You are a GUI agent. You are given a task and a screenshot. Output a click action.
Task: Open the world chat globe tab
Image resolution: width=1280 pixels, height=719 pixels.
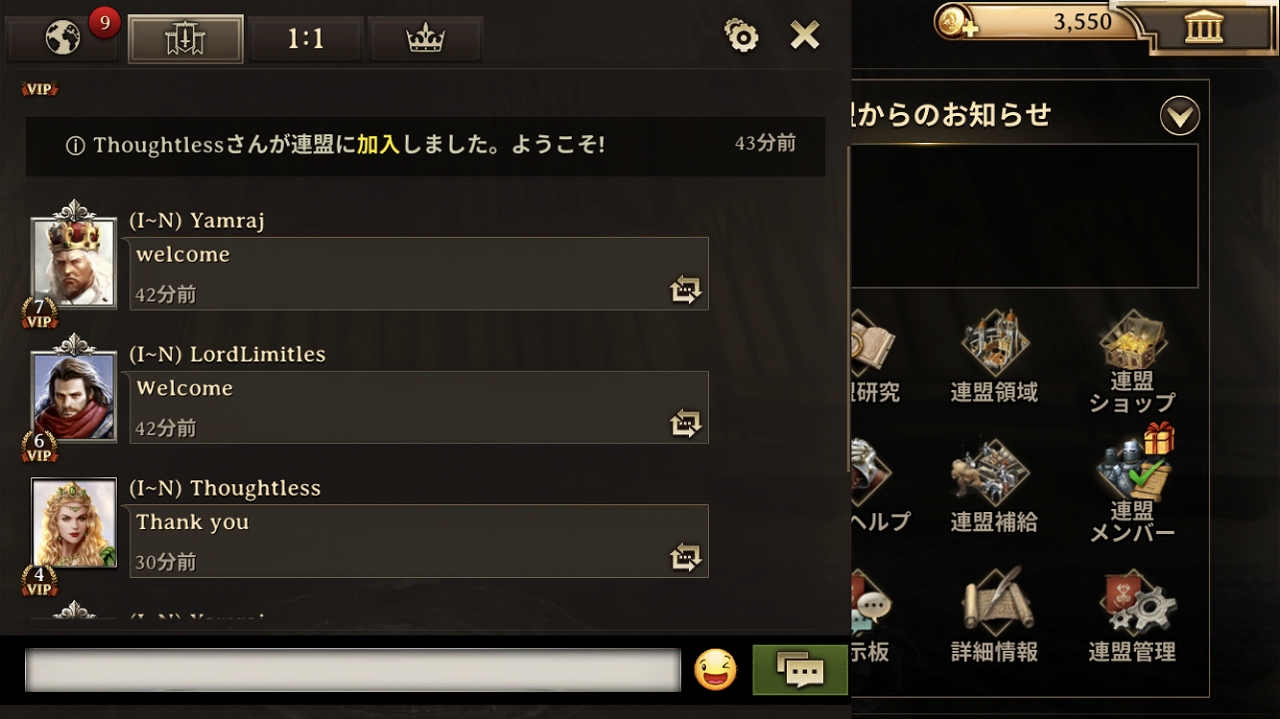[x=63, y=39]
